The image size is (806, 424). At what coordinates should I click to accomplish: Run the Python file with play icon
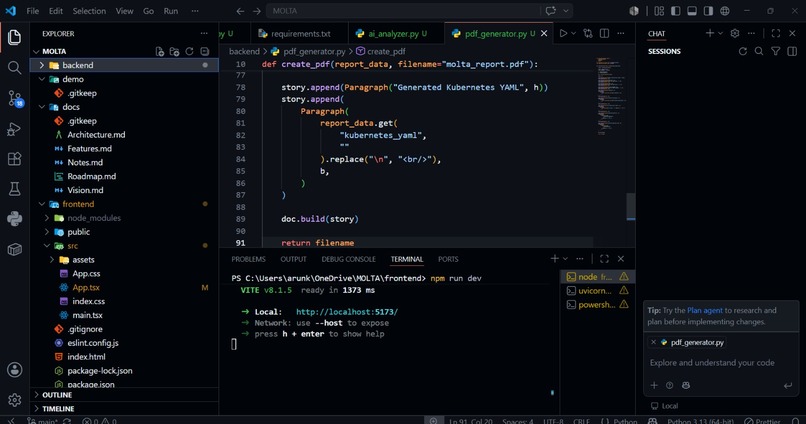pyautogui.click(x=563, y=33)
